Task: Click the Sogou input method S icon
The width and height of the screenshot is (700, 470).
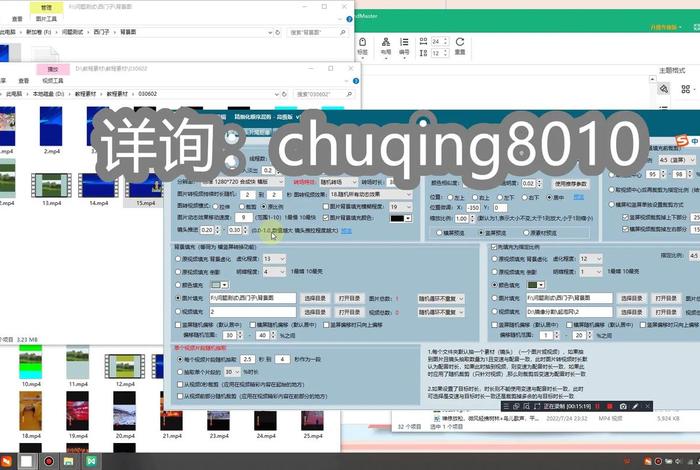Action: coord(681,141)
